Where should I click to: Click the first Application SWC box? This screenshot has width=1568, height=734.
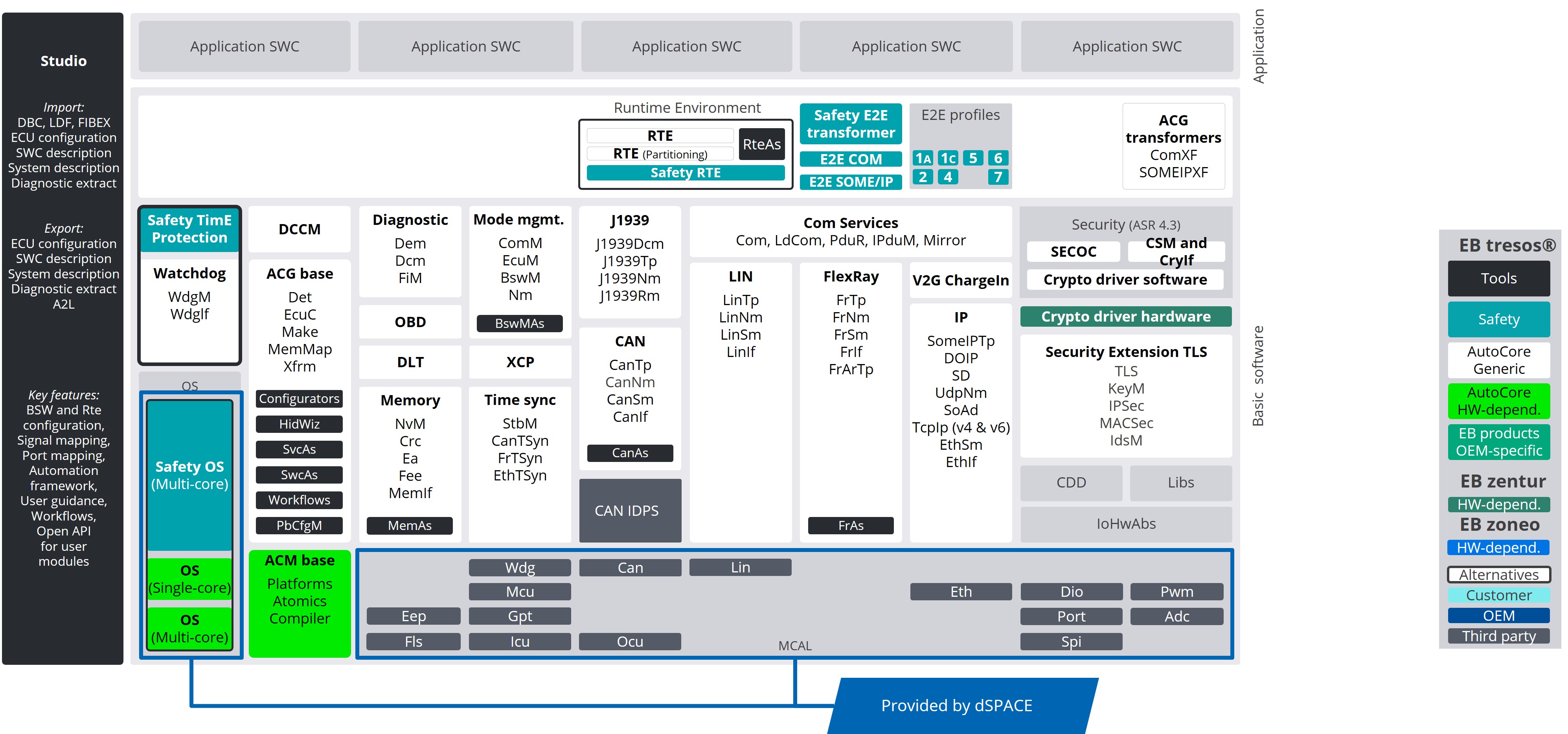245,46
